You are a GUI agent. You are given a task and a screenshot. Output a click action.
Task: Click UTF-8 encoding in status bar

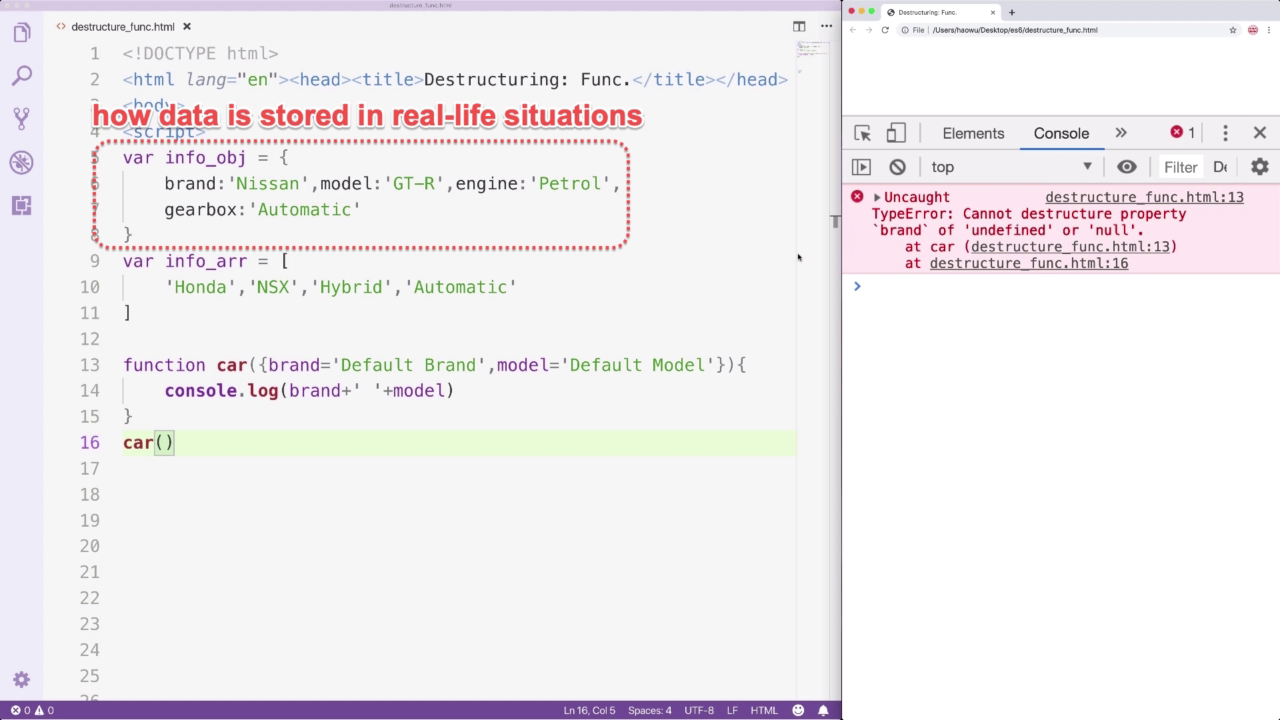point(699,711)
